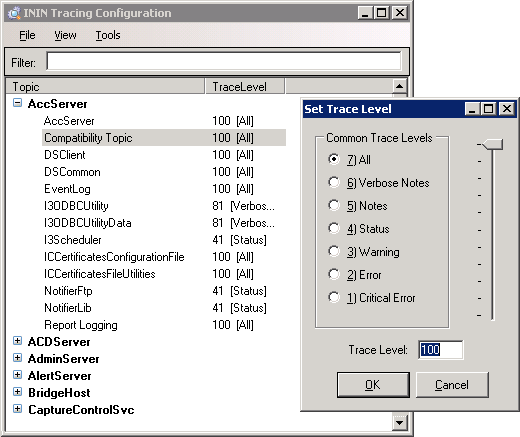This screenshot has height=437, width=520.
Task: Open the Tools menu
Action: 108,35
